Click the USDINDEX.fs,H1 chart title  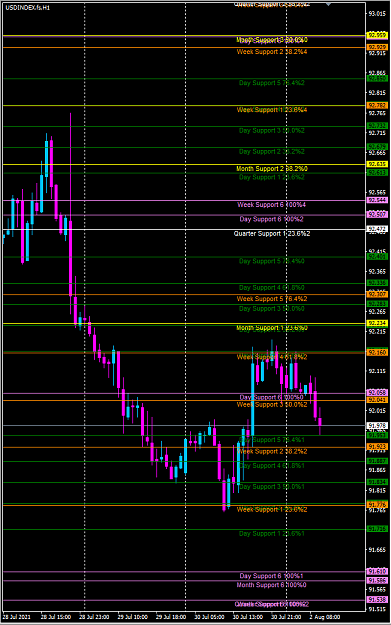click(28, 8)
